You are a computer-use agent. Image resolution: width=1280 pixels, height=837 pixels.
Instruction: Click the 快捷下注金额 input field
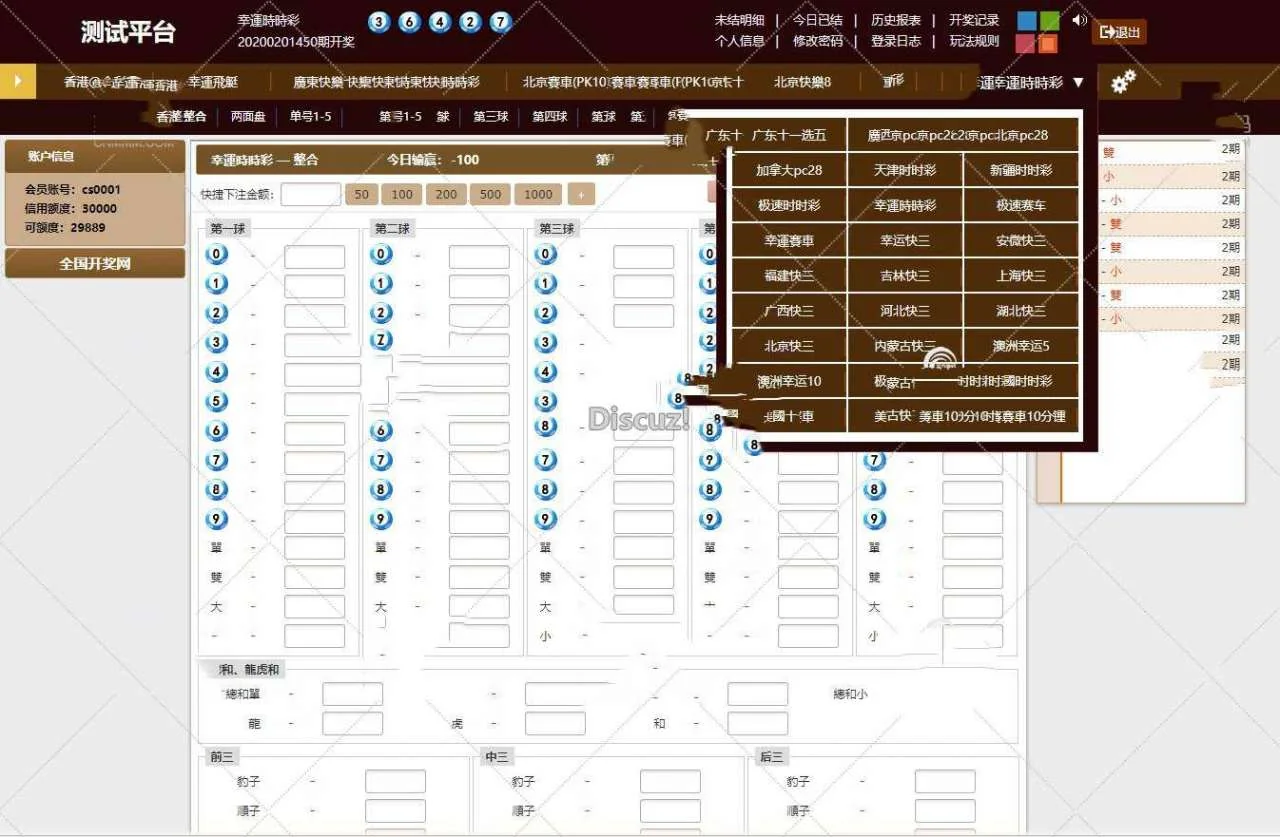click(x=310, y=194)
